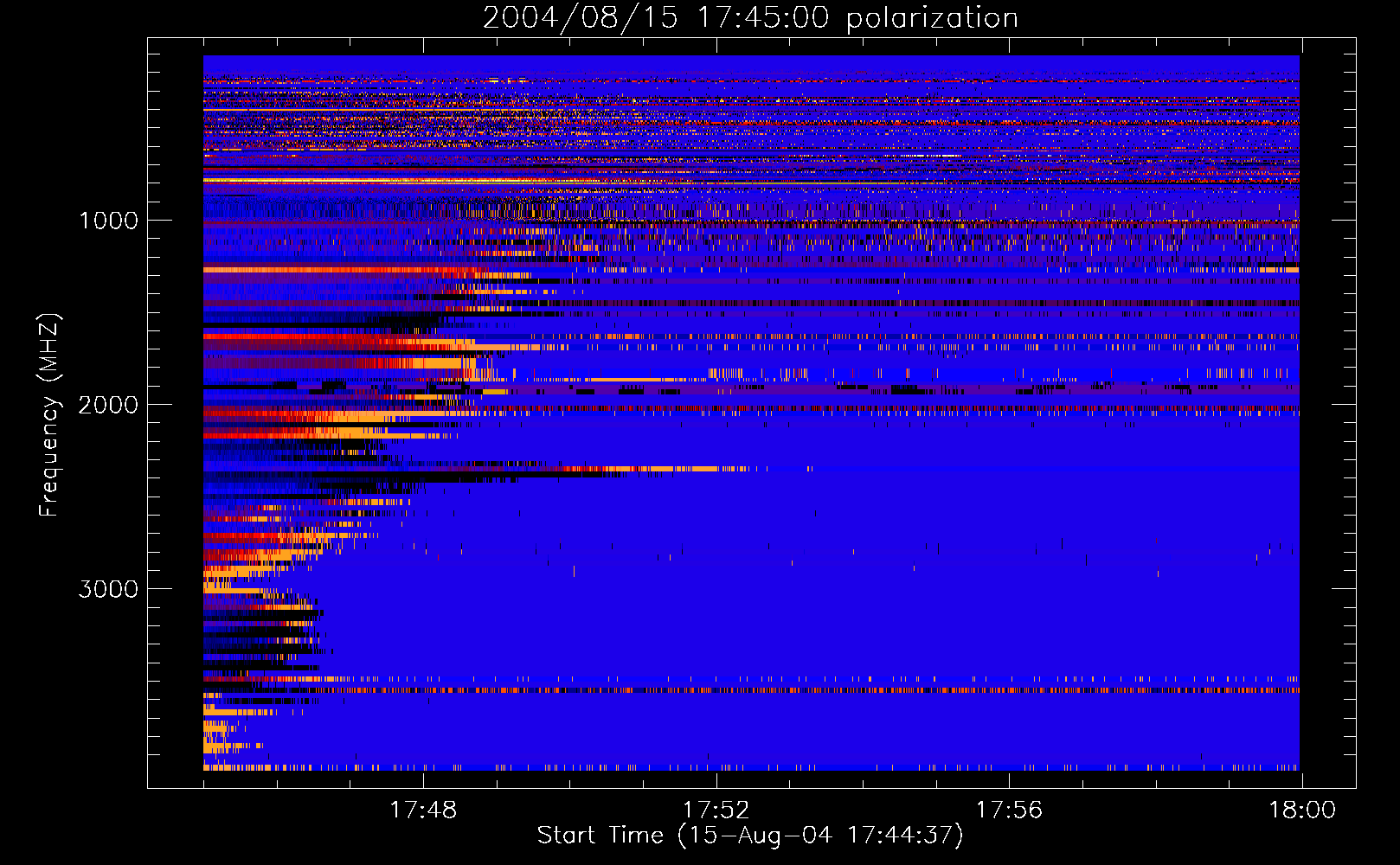Click the "17:56" time tick label
Screen dimensions: 1400x865
tap(1009, 811)
